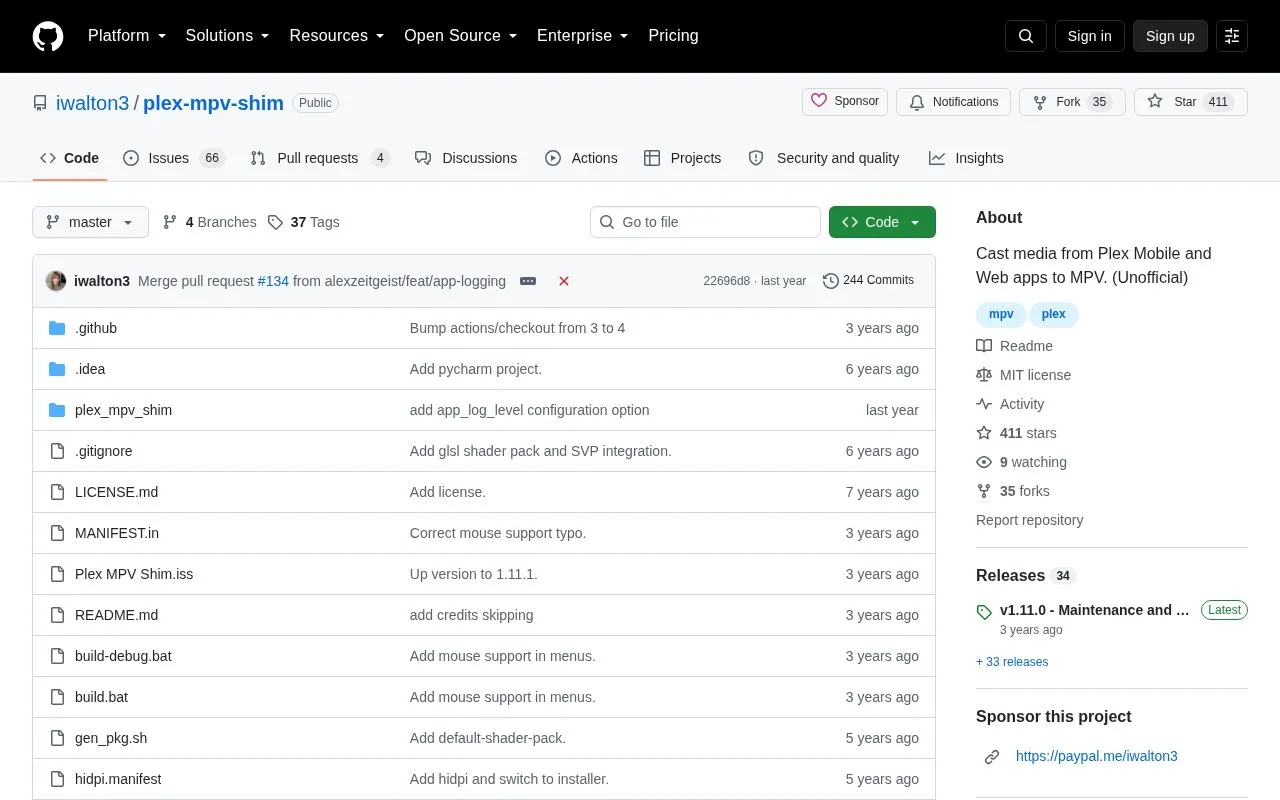Go to the GitHub homepage logo
The width and height of the screenshot is (1280, 800).
pos(48,36)
